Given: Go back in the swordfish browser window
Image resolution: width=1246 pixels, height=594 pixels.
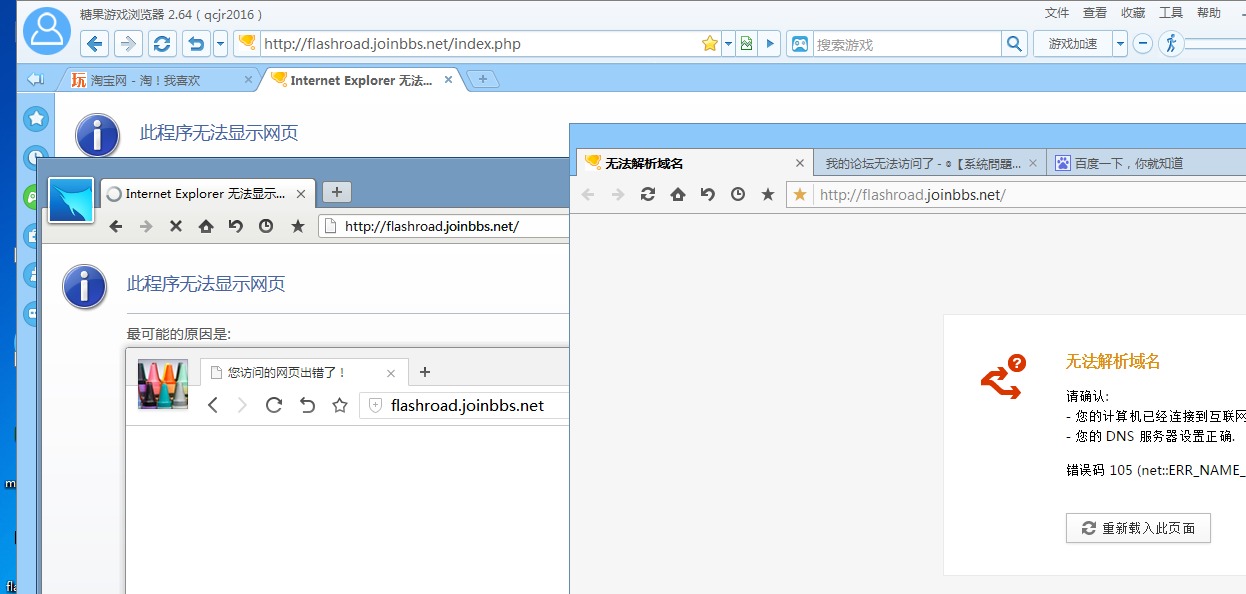Looking at the screenshot, I should 116,226.
